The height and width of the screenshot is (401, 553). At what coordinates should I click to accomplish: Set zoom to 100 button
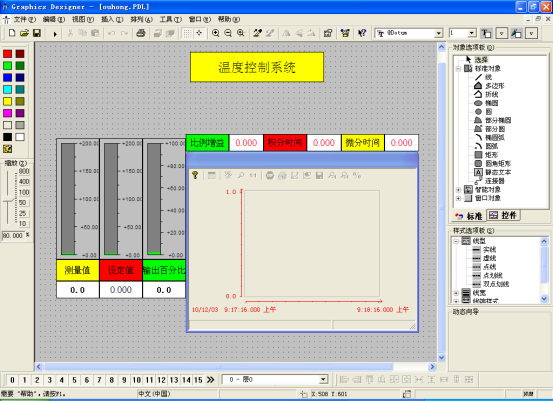pos(24,192)
